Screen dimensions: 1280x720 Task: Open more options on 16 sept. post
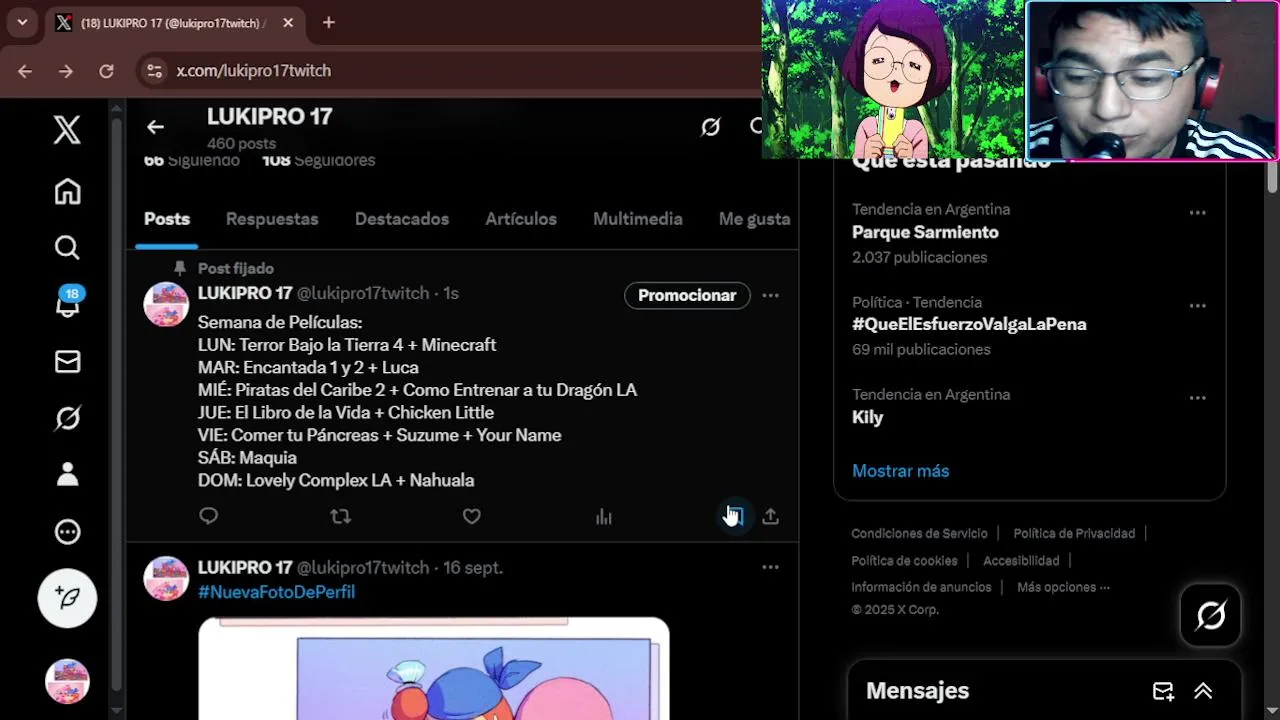tap(770, 567)
